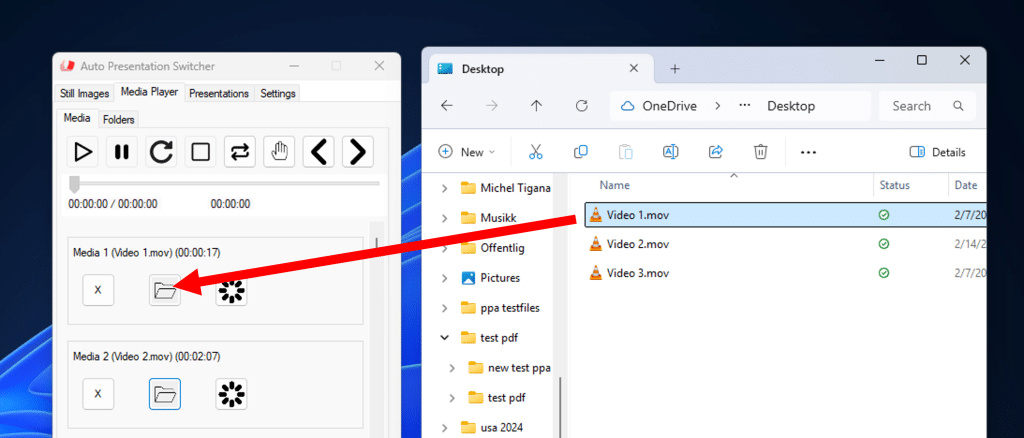
Task: Switch to the Still Images tab
Action: pyautogui.click(x=84, y=93)
